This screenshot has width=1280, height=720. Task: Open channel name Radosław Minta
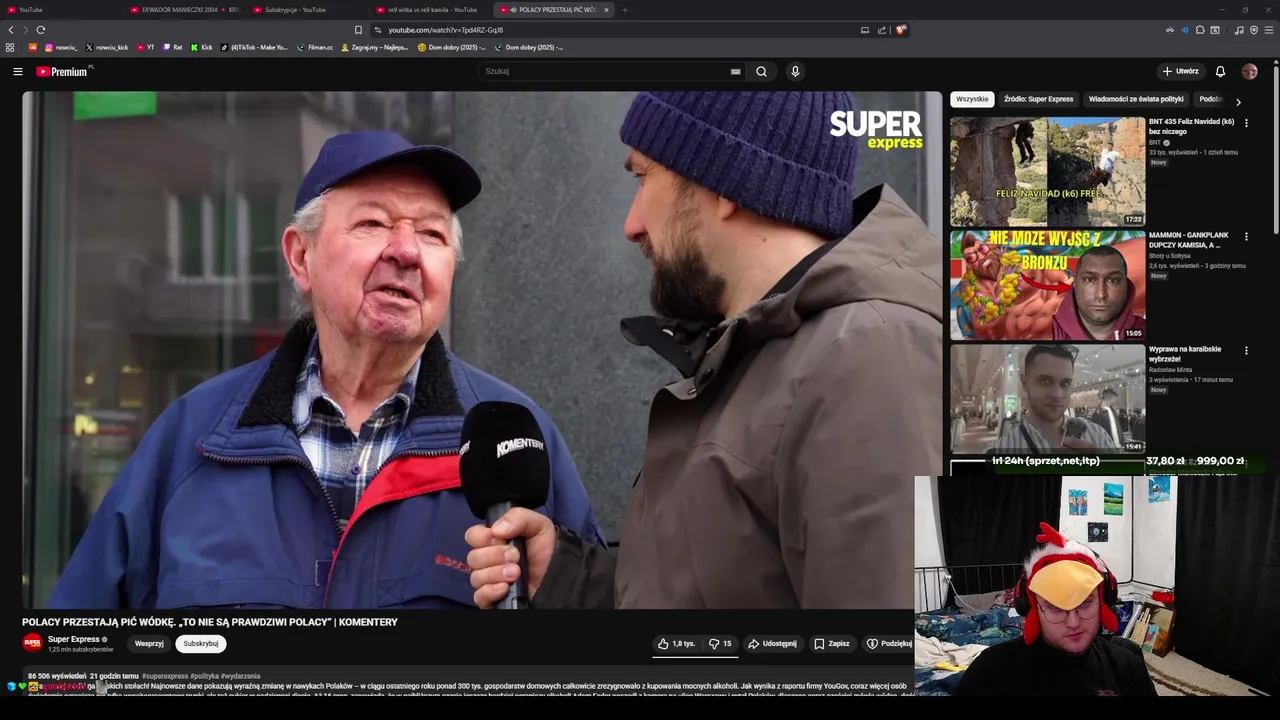click(1169, 370)
